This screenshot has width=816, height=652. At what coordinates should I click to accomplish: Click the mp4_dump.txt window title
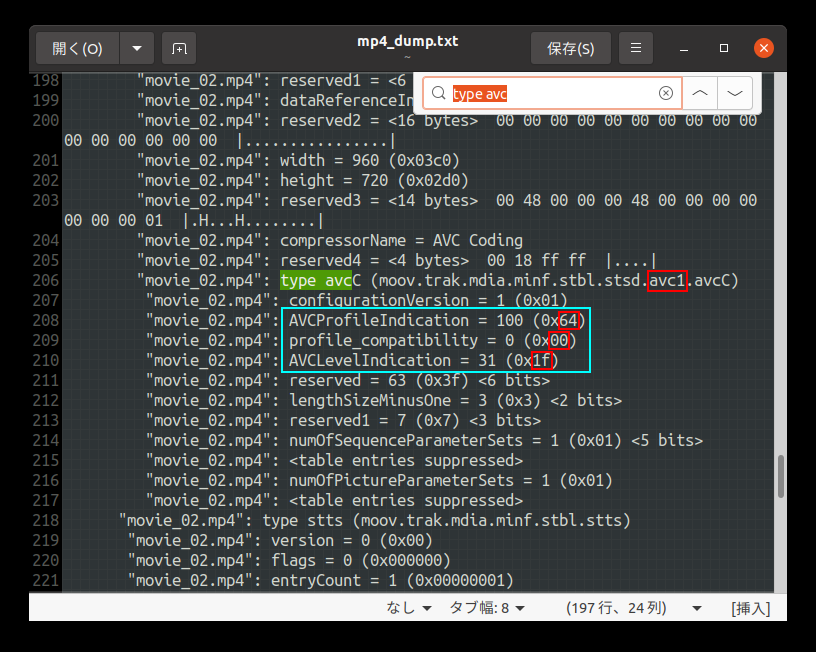pos(407,41)
